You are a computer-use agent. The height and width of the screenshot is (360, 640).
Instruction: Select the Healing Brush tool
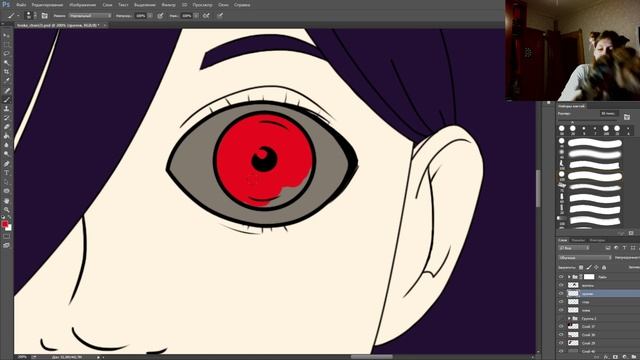[x=7, y=91]
